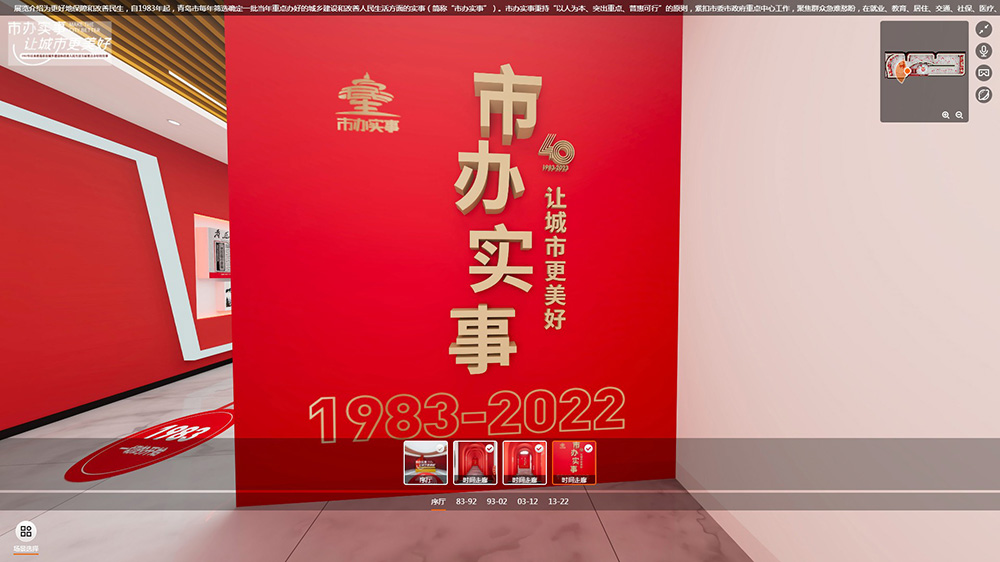This screenshot has width=1000, height=562.
Task: Open the first 时间走廊 thumbnail
Action: tap(475, 462)
